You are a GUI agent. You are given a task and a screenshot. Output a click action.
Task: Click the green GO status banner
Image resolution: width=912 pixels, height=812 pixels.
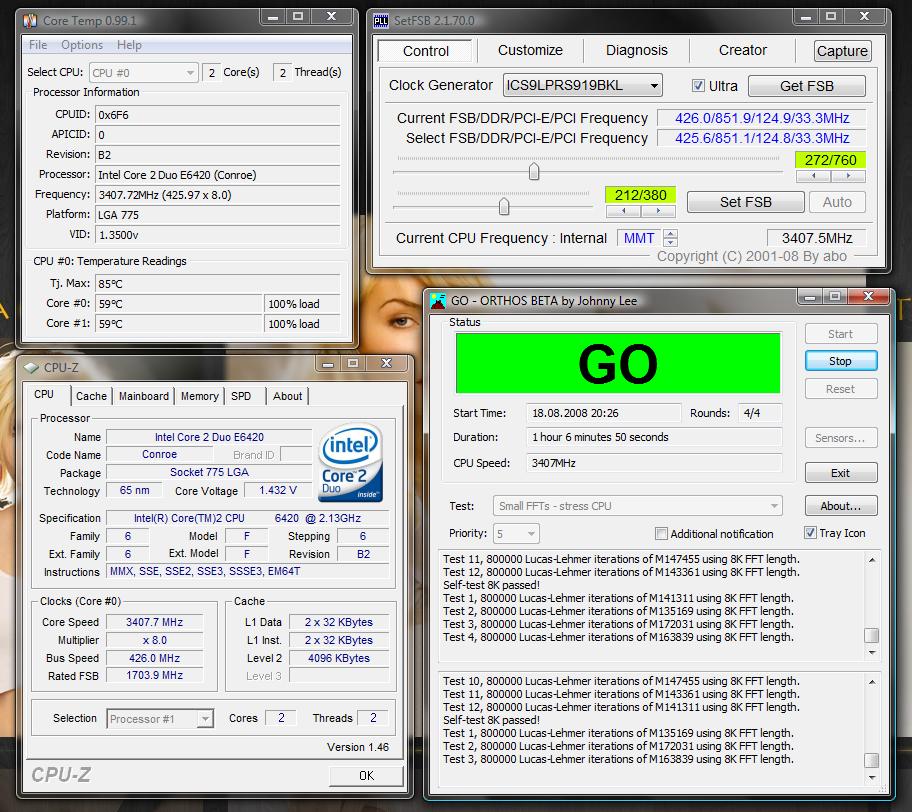click(x=618, y=364)
